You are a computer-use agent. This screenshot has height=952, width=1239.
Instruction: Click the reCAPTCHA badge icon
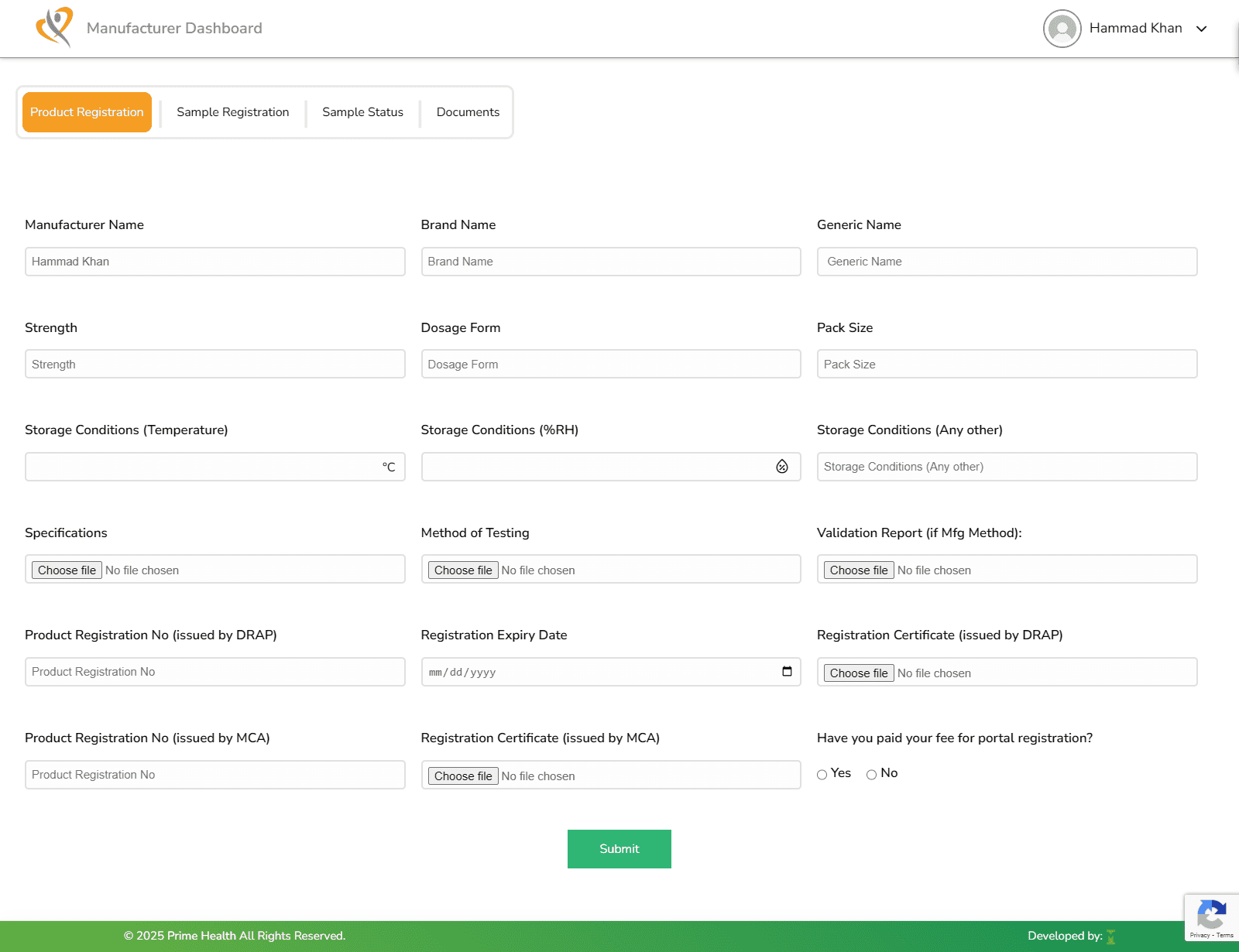coord(1211,913)
